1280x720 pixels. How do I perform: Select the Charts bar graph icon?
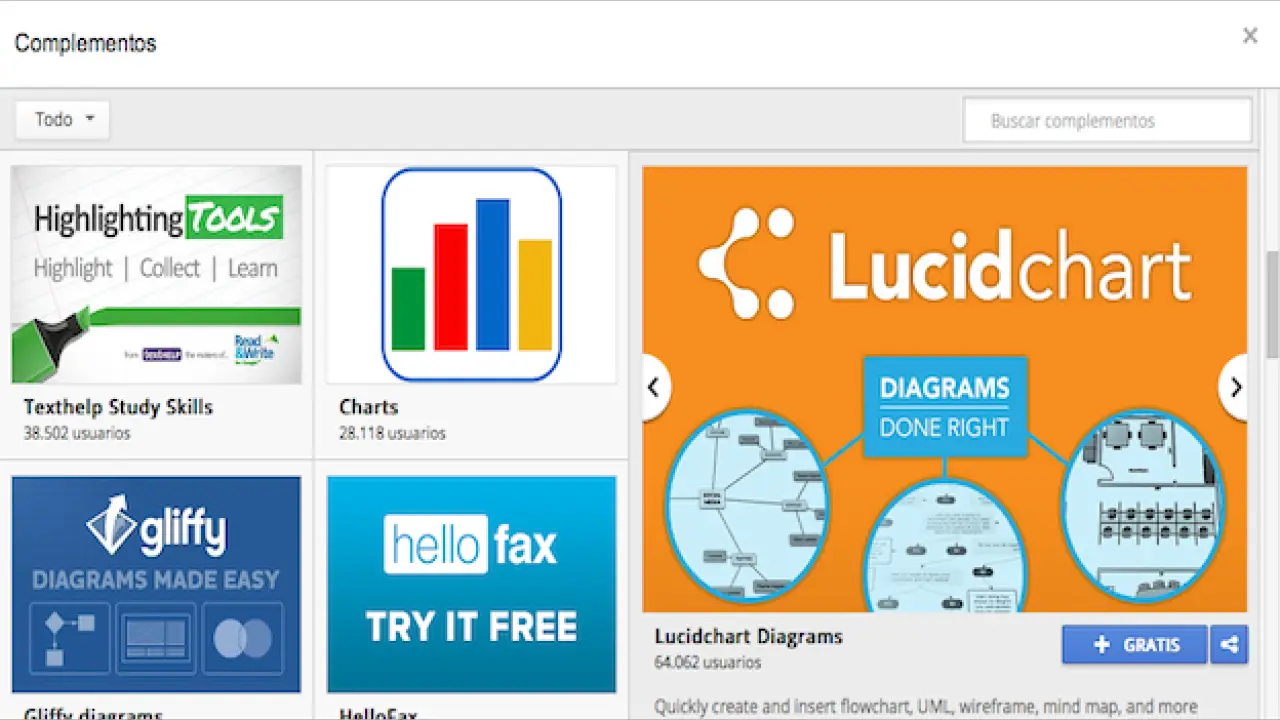[471, 274]
